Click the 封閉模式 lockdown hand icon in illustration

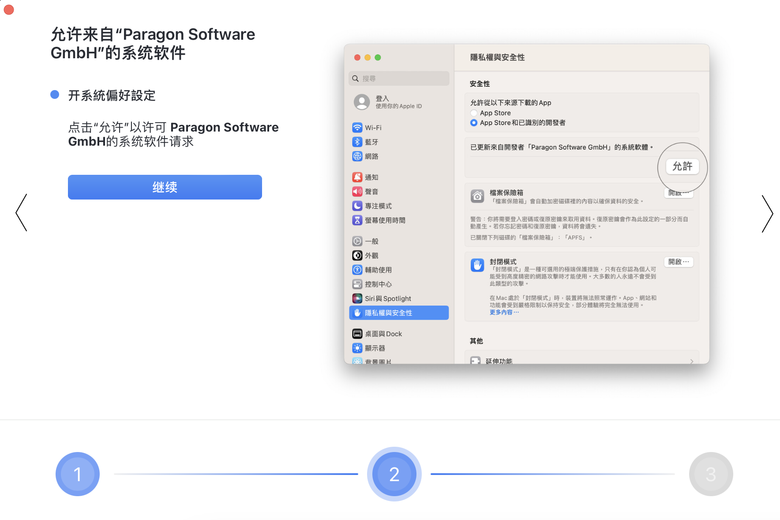tap(477, 265)
